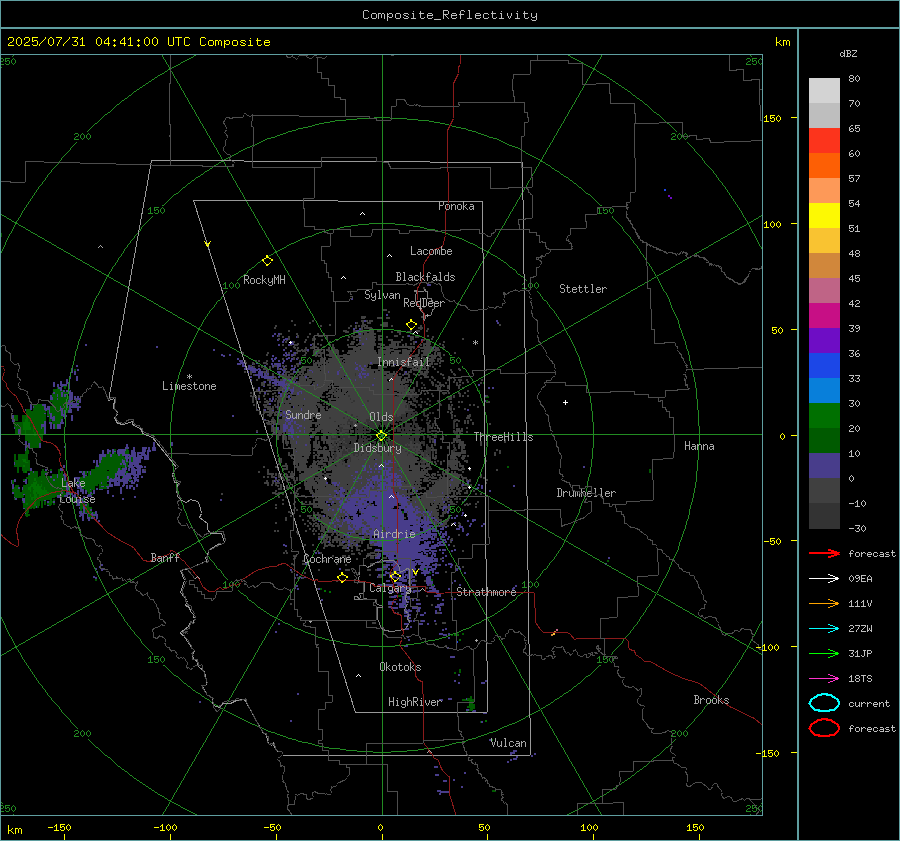Click the Strathmore label
Viewport: 900px width, 841px height.
pos(486,592)
